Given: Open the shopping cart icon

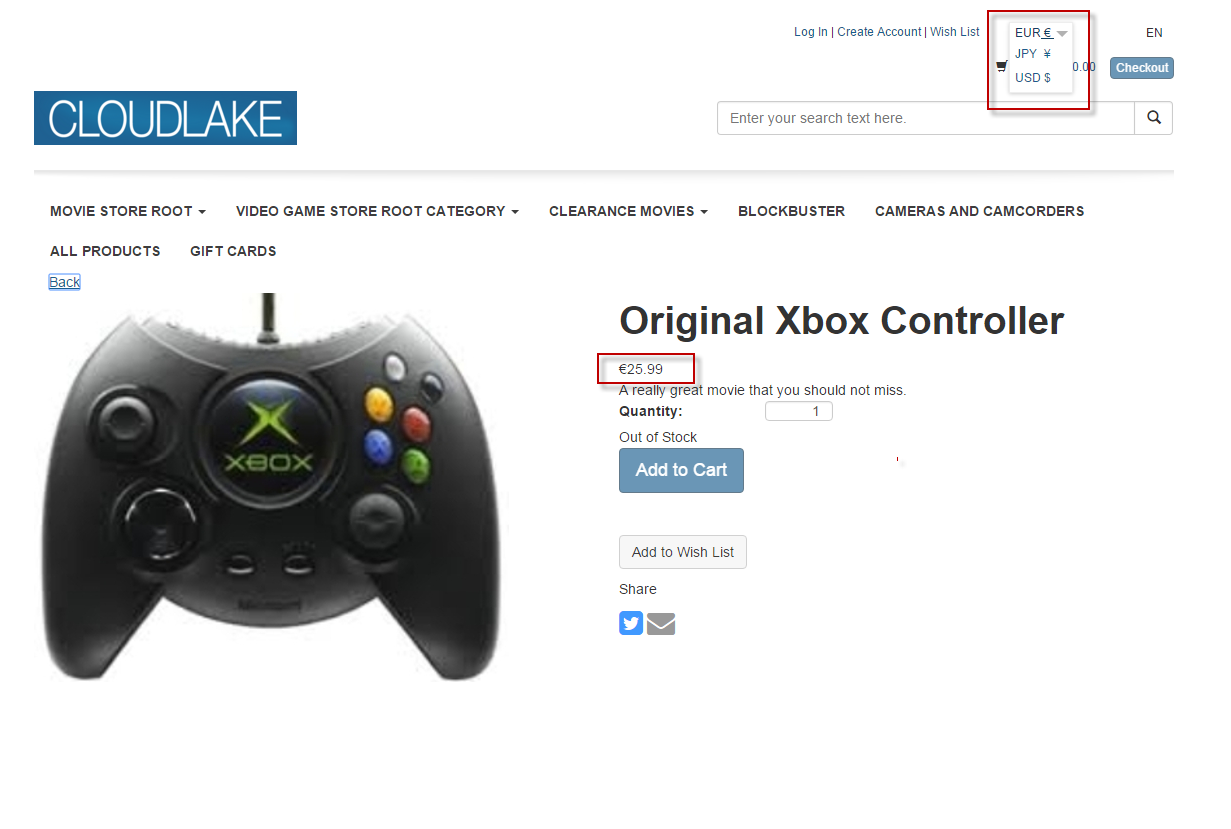Looking at the screenshot, I should (x=1001, y=67).
